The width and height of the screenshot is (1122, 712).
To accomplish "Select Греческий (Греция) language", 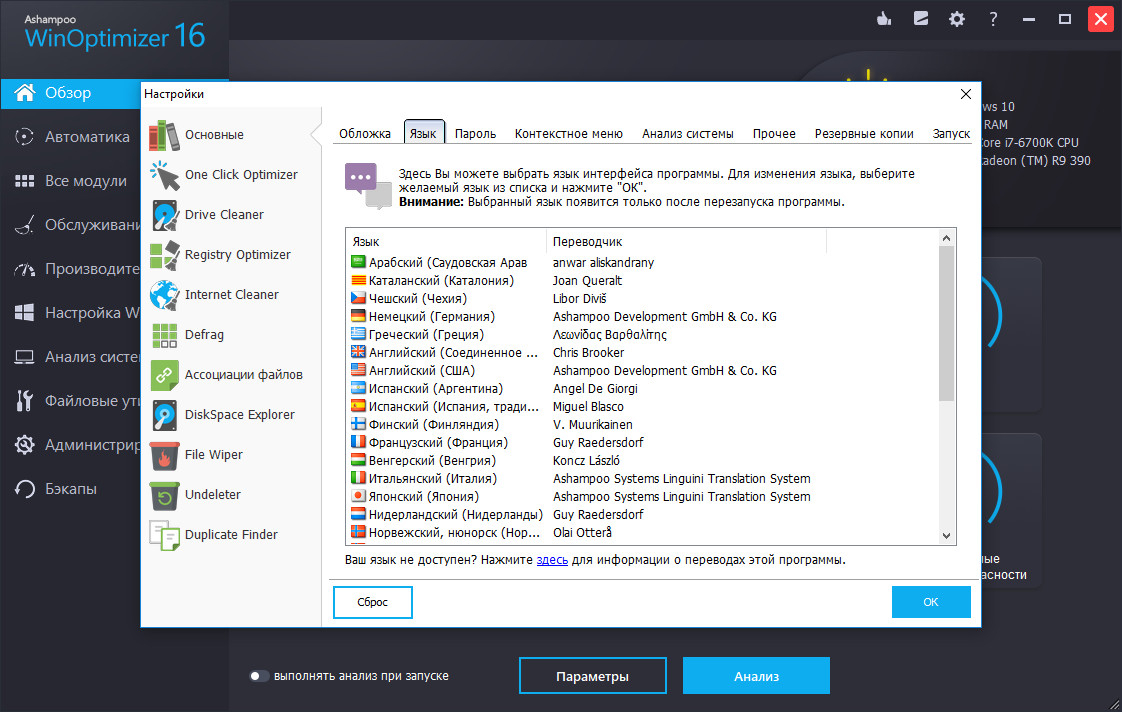I will point(643,335).
